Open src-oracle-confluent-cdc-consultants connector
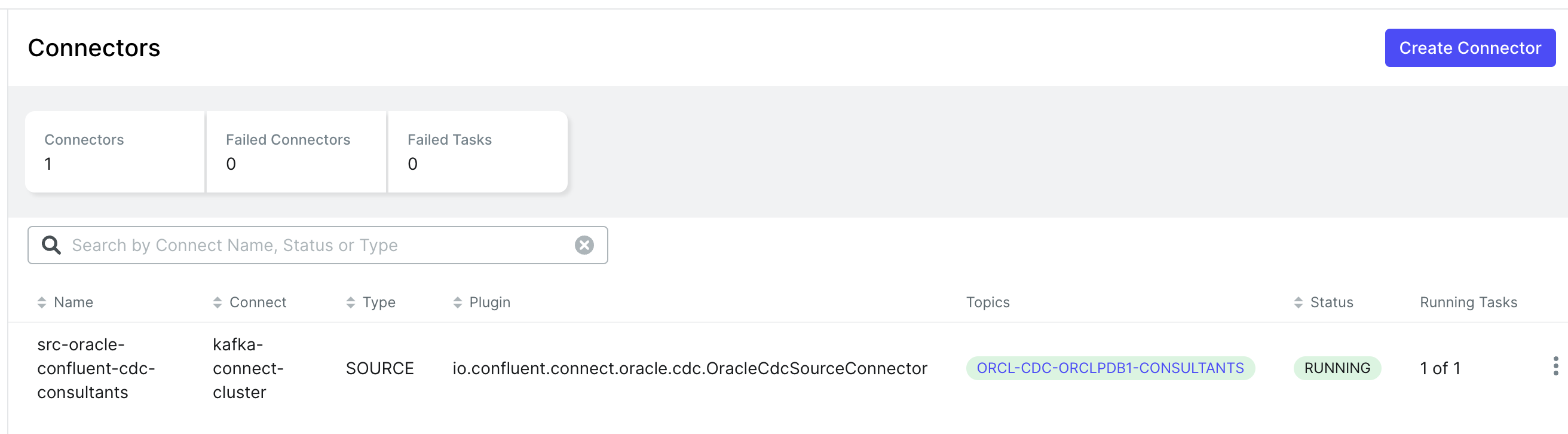This screenshot has height=434, width=1568. (x=96, y=368)
